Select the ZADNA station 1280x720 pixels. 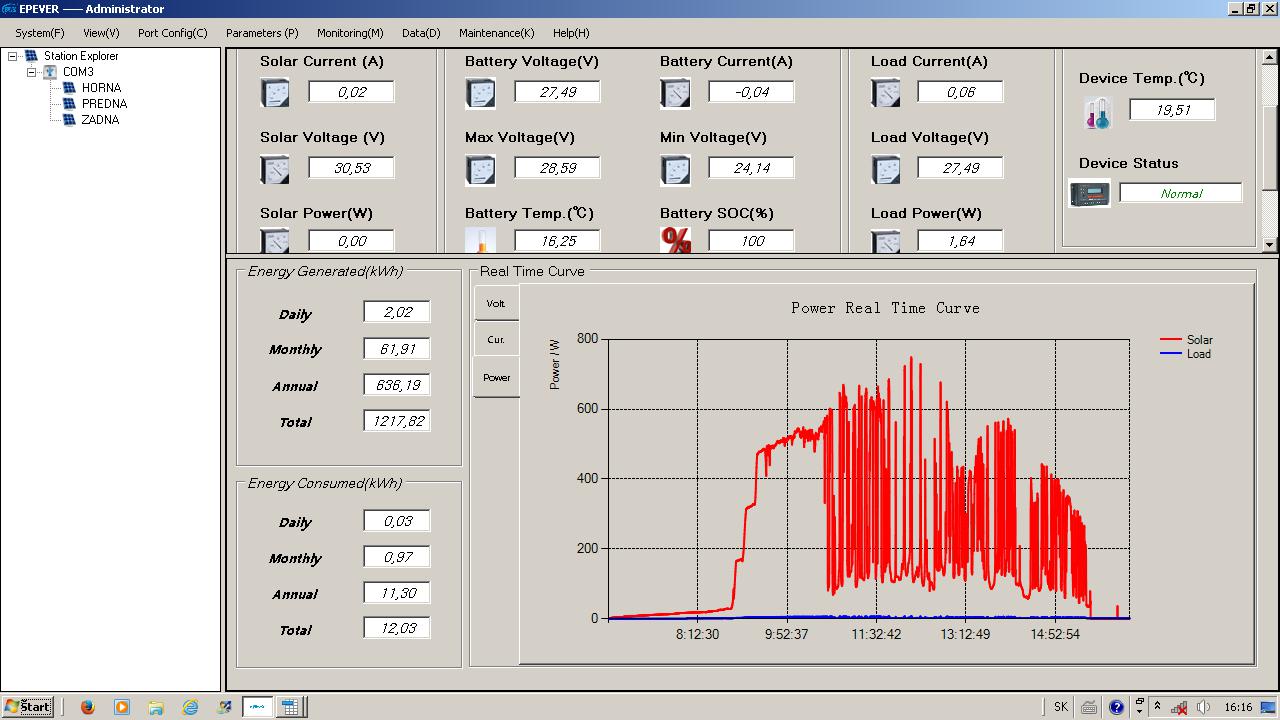[100, 120]
